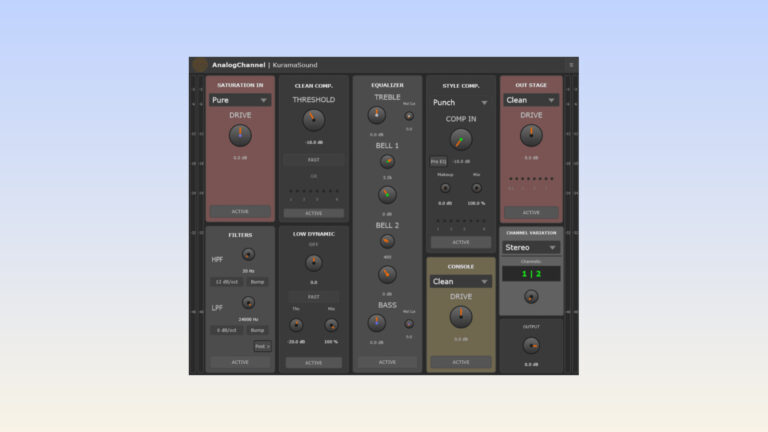768x432 pixels.
Task: Click the Out Stage DRIVE knob
Action: point(531,135)
